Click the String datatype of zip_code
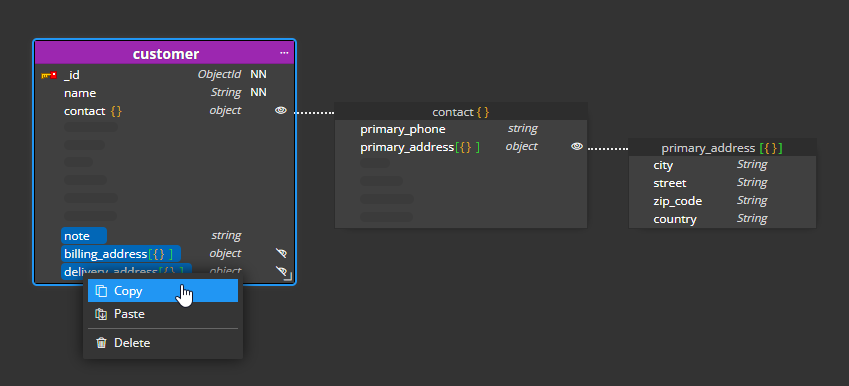849x386 pixels. coord(752,200)
